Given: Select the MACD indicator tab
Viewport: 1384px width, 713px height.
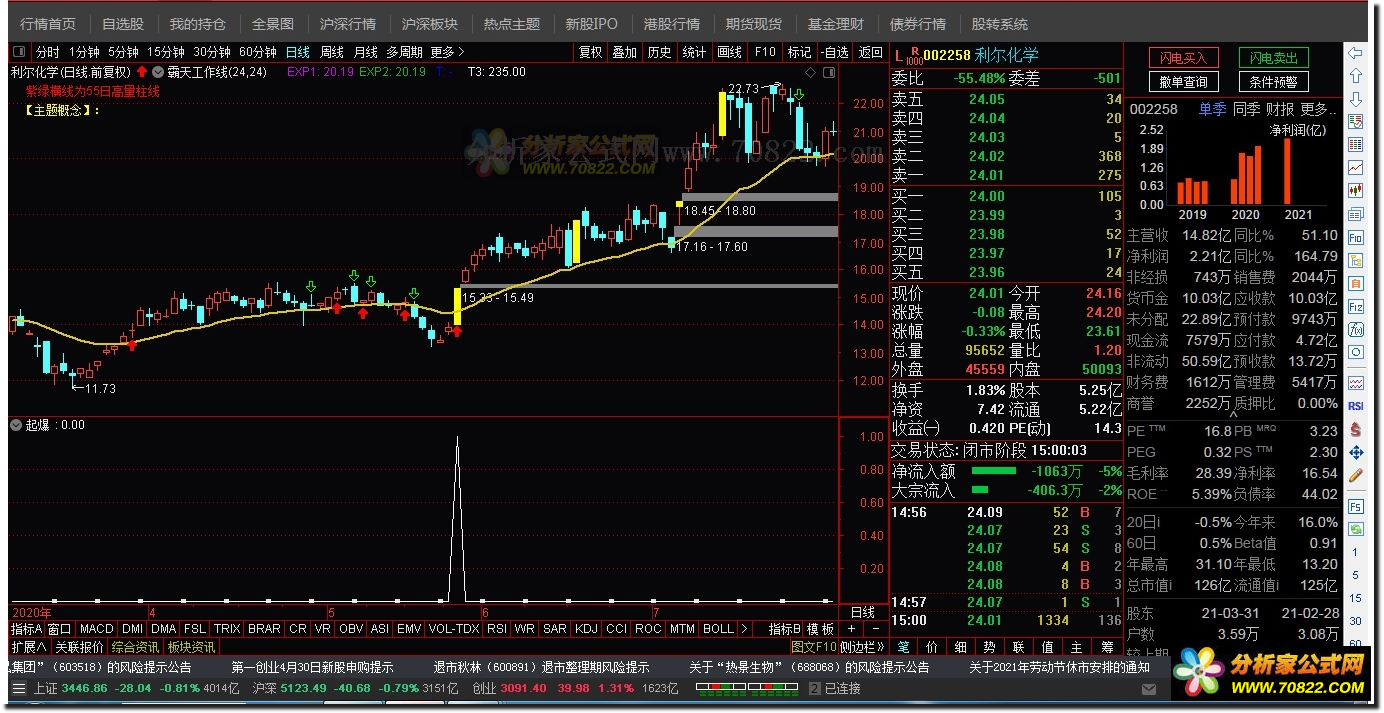Looking at the screenshot, I should pos(97,629).
